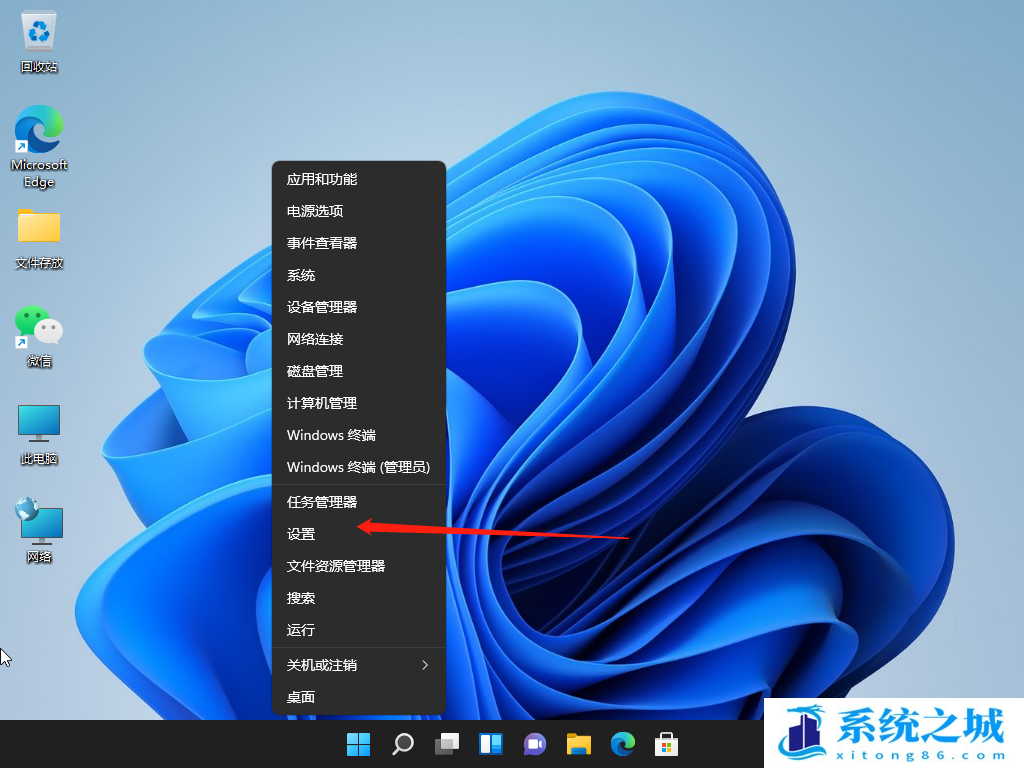This screenshot has width=1024, height=768.
Task: Choose 设置 in the context menu
Action: pyautogui.click(x=301, y=534)
